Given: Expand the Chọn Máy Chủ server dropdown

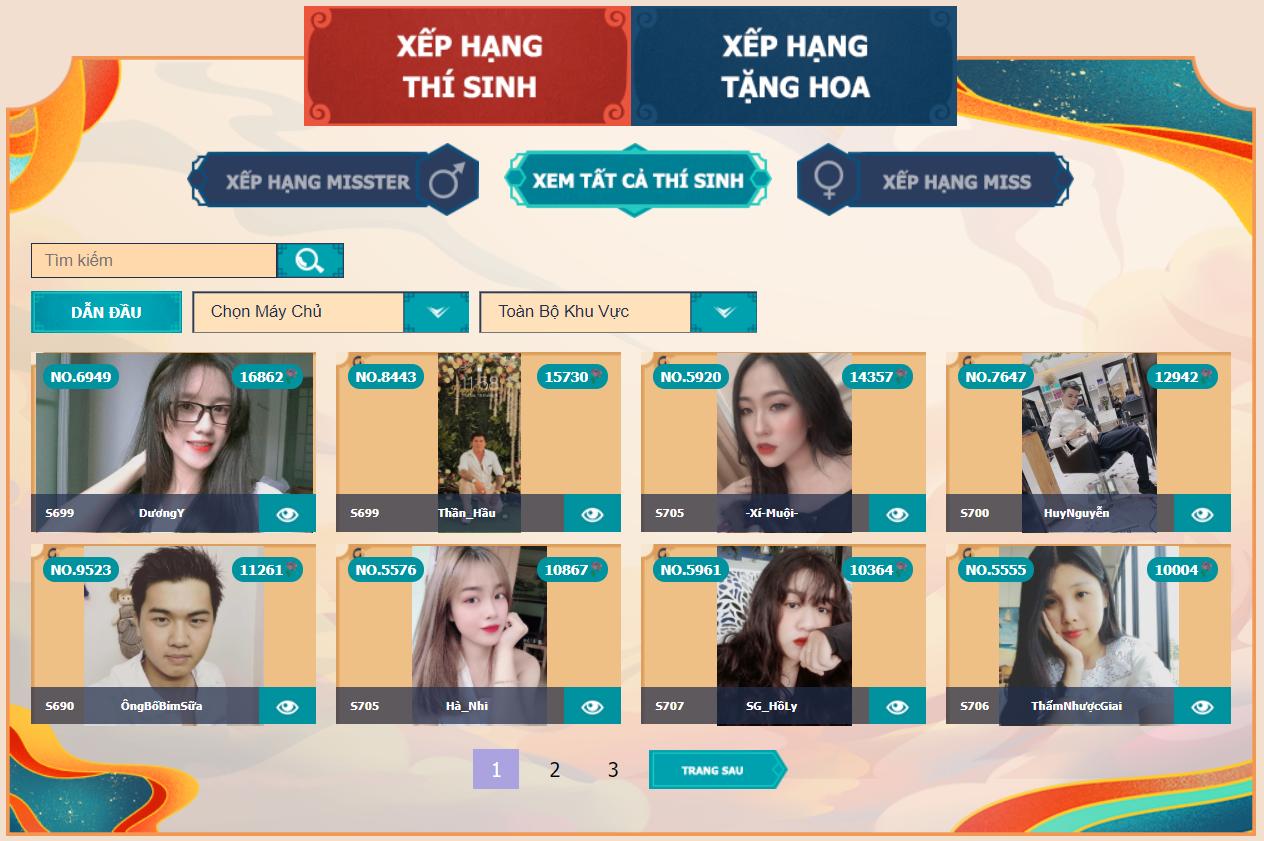Looking at the screenshot, I should tap(330, 312).
